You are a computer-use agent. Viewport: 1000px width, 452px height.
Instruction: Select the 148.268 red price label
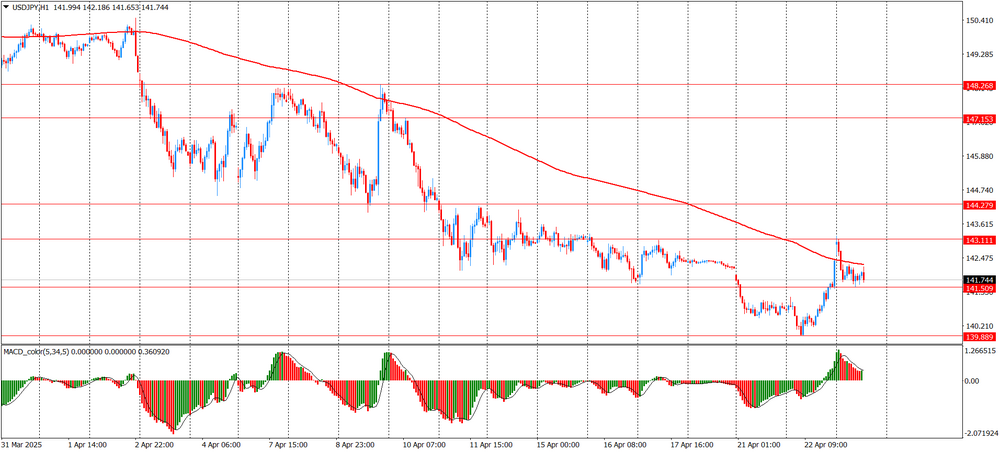pyautogui.click(x=979, y=86)
